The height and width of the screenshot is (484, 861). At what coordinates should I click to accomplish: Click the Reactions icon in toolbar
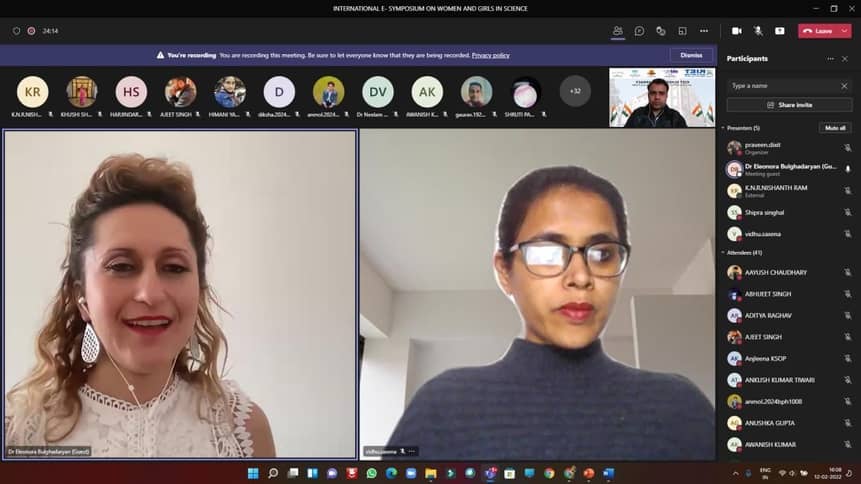click(661, 31)
